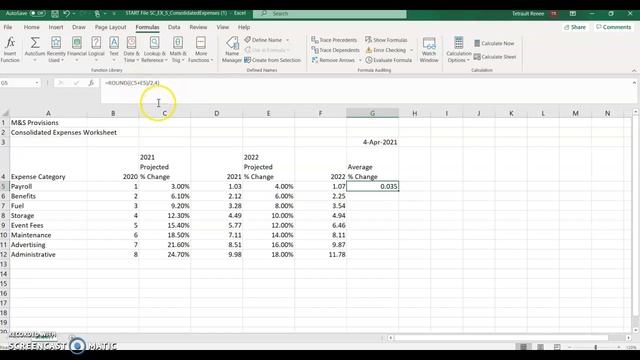Select cell containing 'Administrative'

tap(48, 255)
